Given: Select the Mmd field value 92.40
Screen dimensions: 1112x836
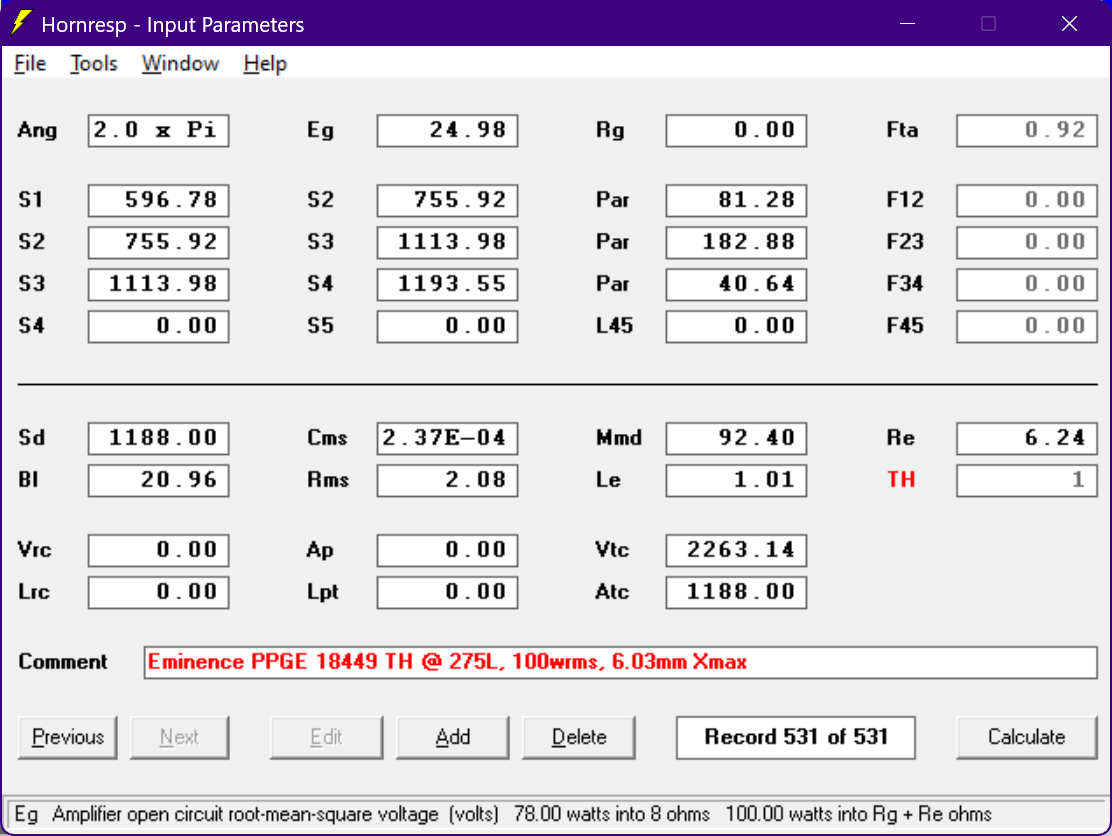Looking at the screenshot, I should [x=736, y=438].
